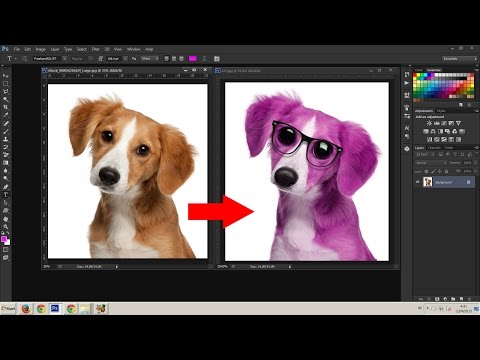Click the magenta text color swatch
The height and width of the screenshot is (360, 480).
[192, 59]
